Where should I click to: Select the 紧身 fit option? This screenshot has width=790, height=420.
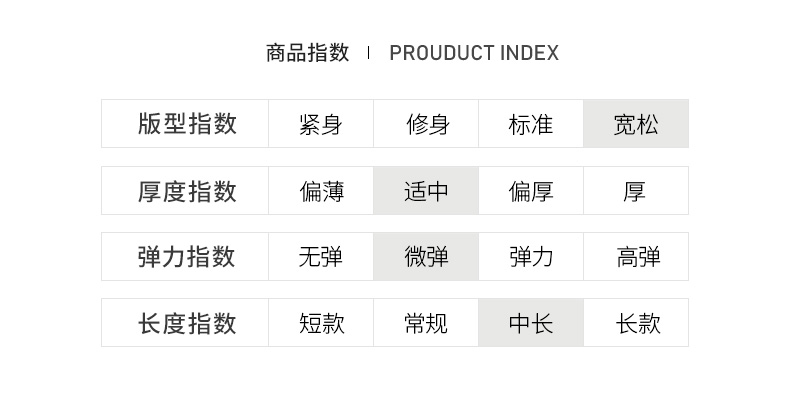tap(320, 124)
